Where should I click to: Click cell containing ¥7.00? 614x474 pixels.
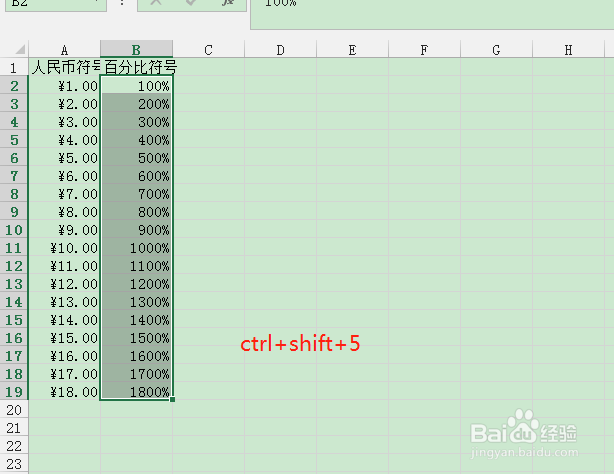click(65, 194)
